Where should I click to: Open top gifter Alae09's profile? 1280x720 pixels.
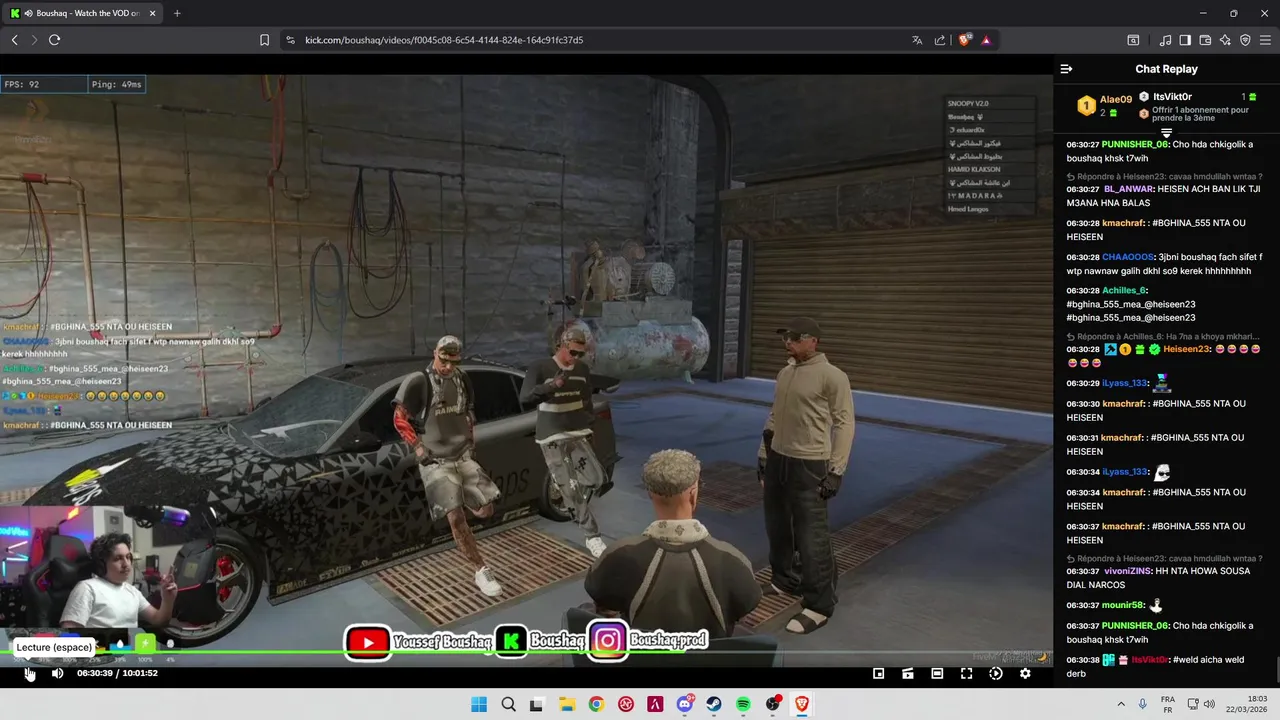(x=1116, y=99)
